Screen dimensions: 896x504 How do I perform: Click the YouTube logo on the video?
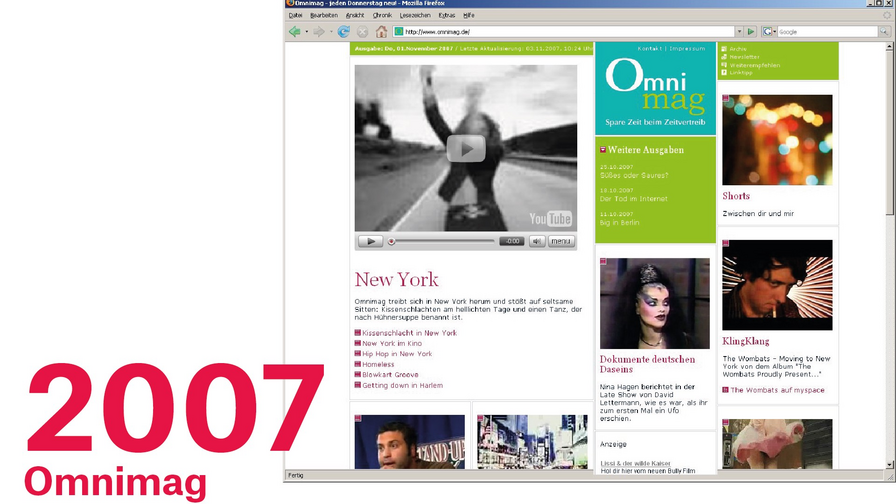point(550,219)
